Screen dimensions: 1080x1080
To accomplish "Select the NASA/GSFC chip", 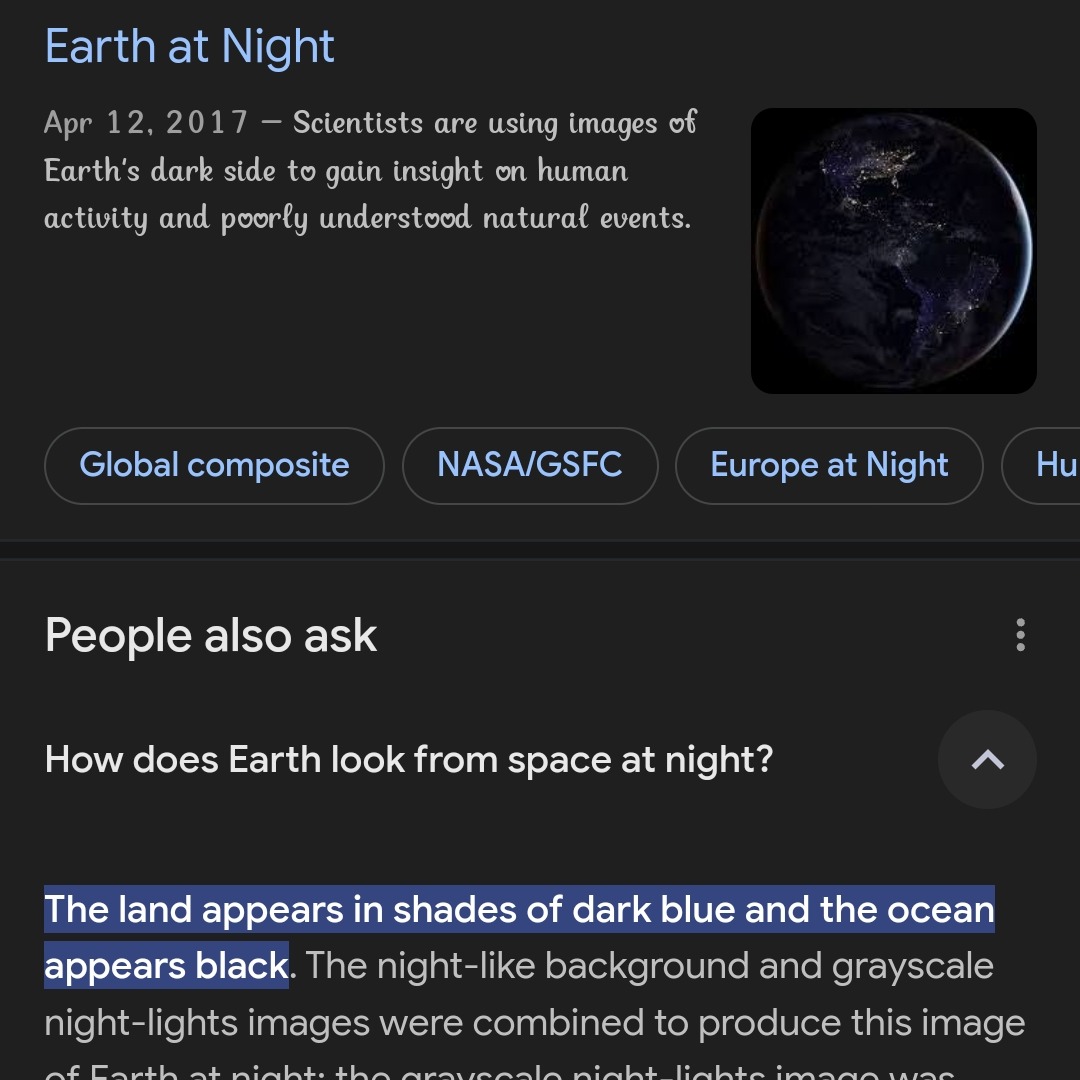I will click(530, 465).
